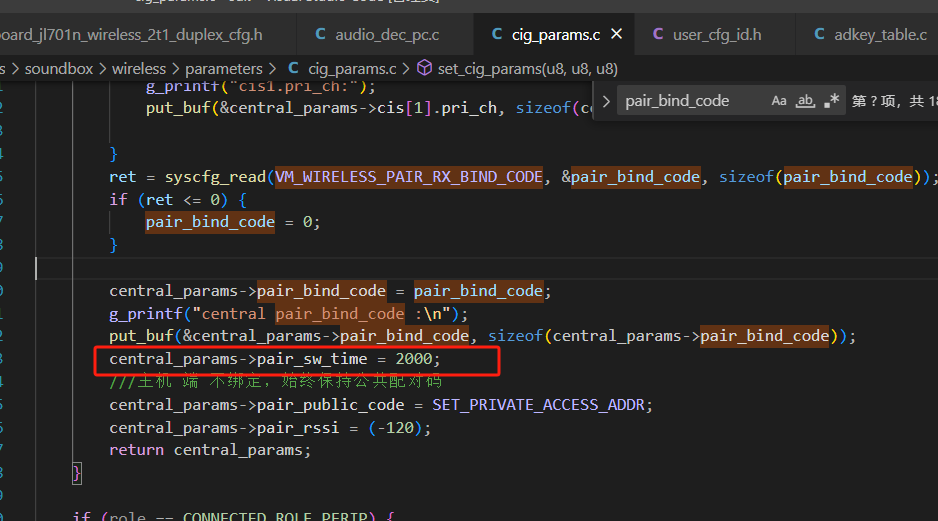
Task: Click the wireless breadcrumb folder
Action: point(139,69)
